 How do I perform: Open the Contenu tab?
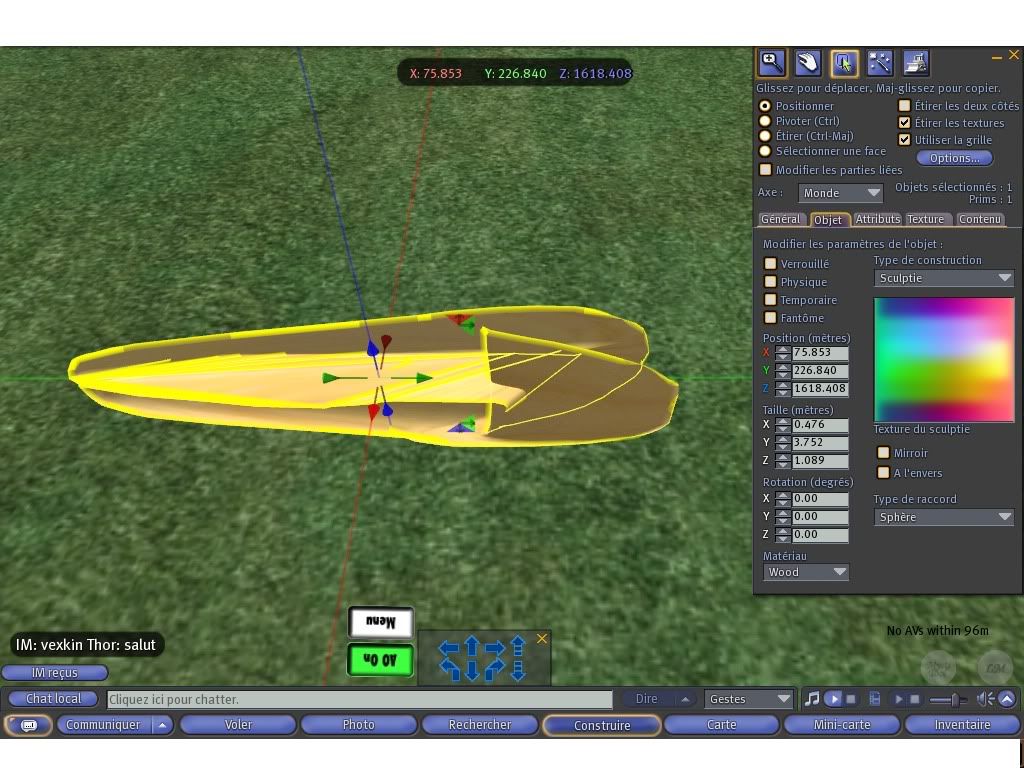pyautogui.click(x=979, y=219)
